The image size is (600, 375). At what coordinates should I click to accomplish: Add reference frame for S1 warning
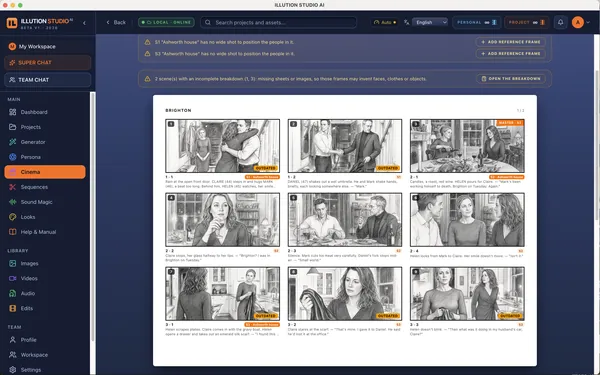point(510,42)
